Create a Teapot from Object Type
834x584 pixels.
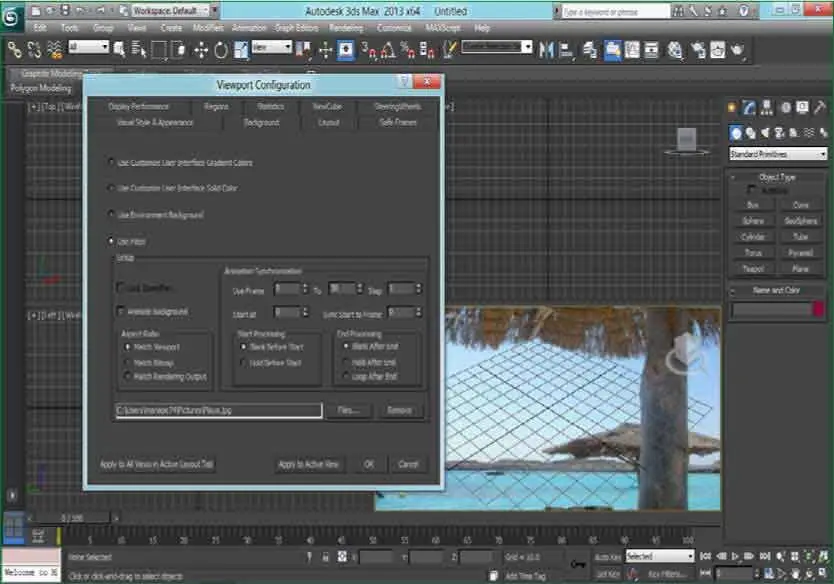pyautogui.click(x=753, y=269)
